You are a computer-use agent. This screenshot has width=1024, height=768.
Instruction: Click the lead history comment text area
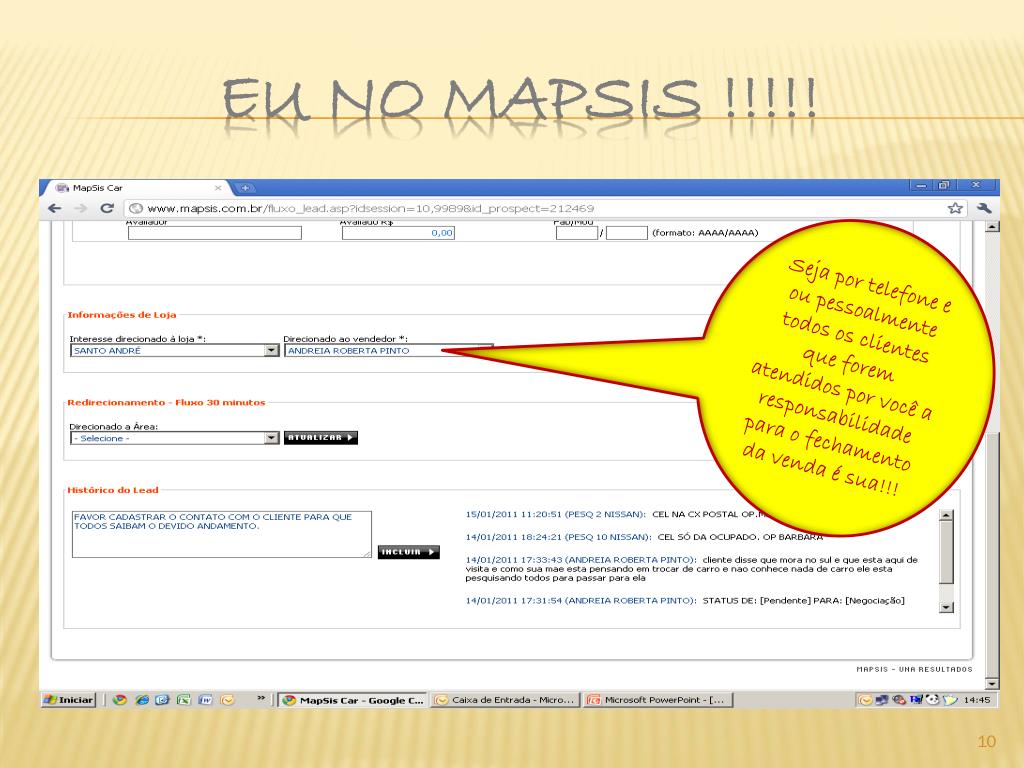(x=221, y=534)
